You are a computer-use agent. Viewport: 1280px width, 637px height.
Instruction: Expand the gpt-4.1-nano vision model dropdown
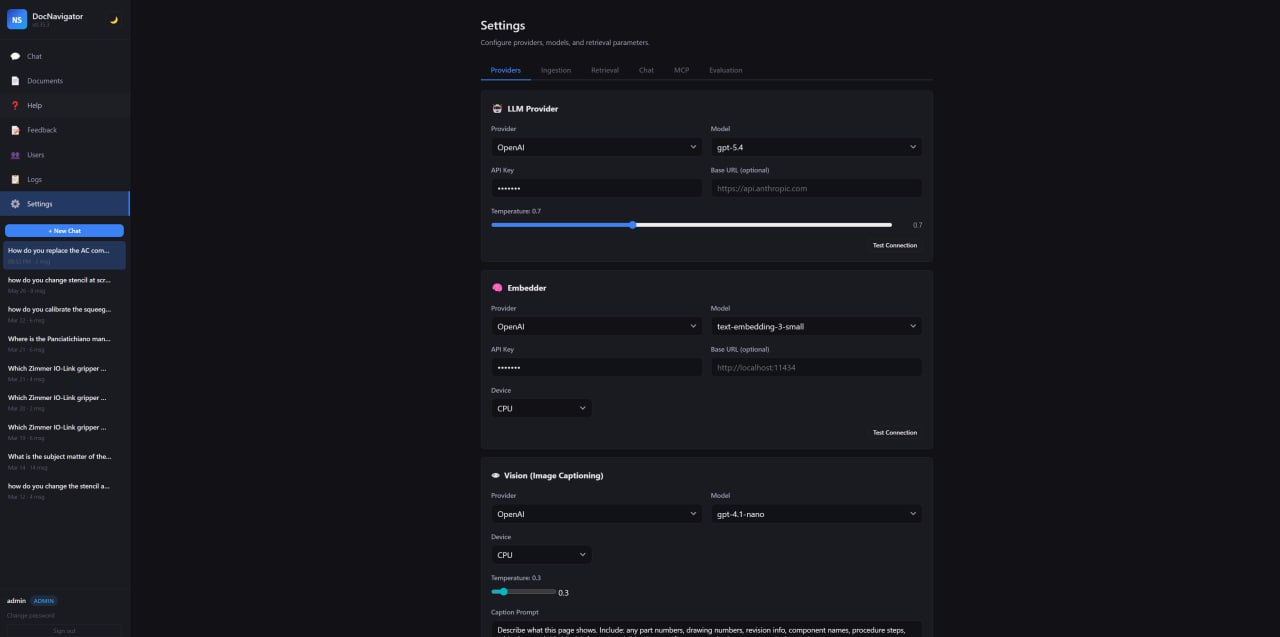816,514
